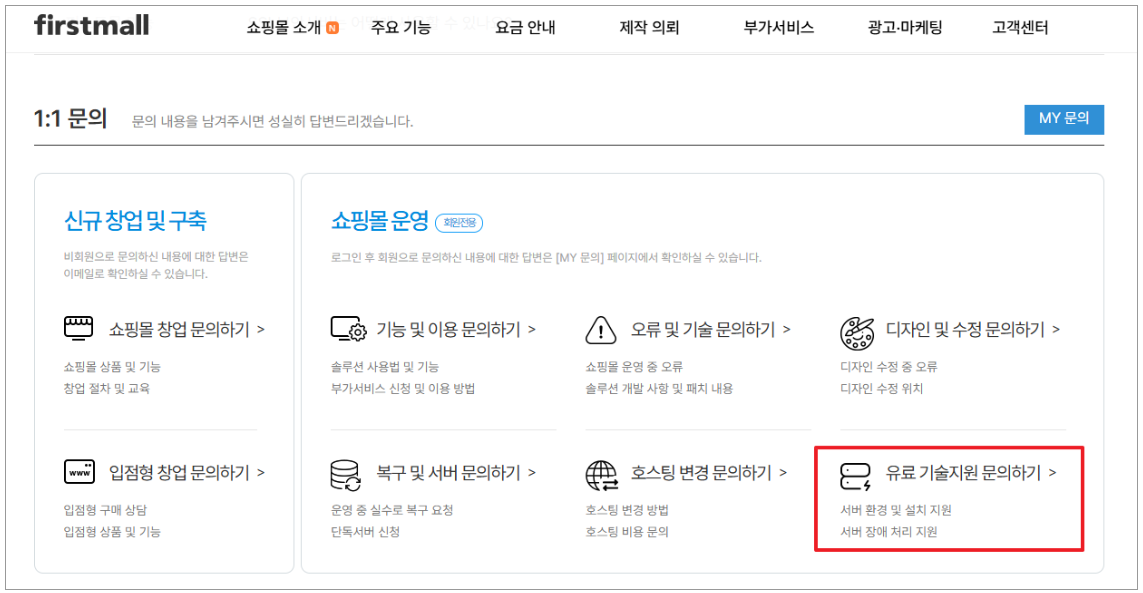This screenshot has width=1143, height=593.
Task: Select 제작 의뢰 in top navigation
Action: click(x=649, y=28)
